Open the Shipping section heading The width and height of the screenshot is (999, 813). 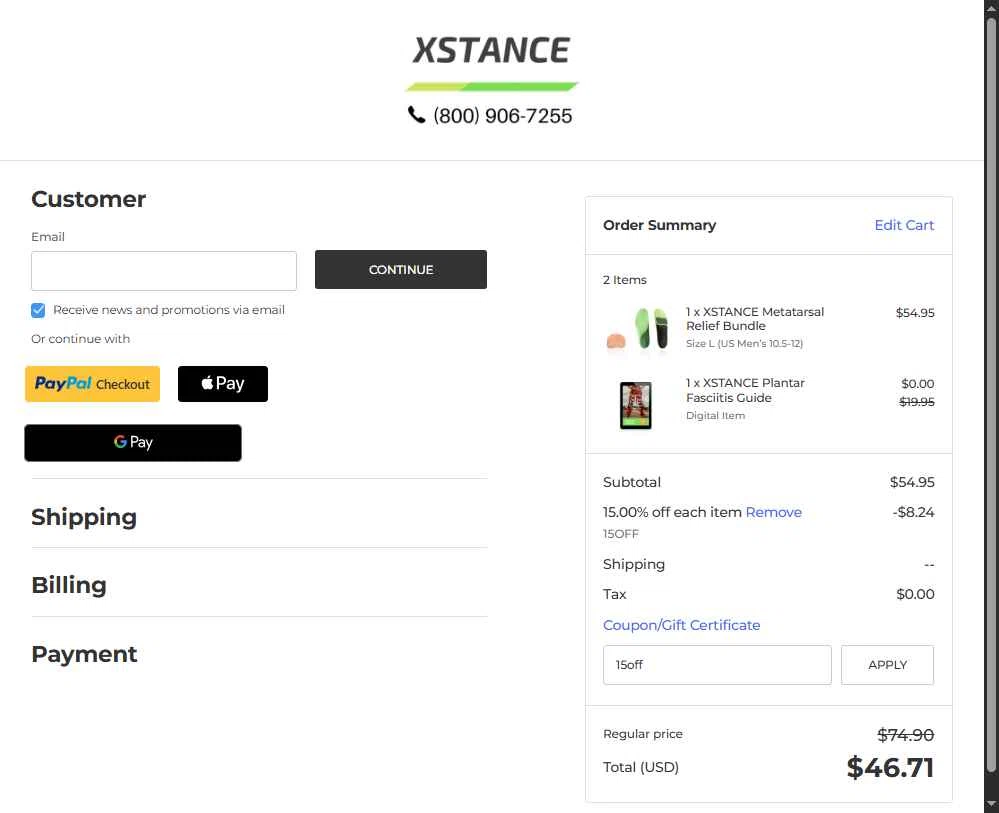coord(84,517)
